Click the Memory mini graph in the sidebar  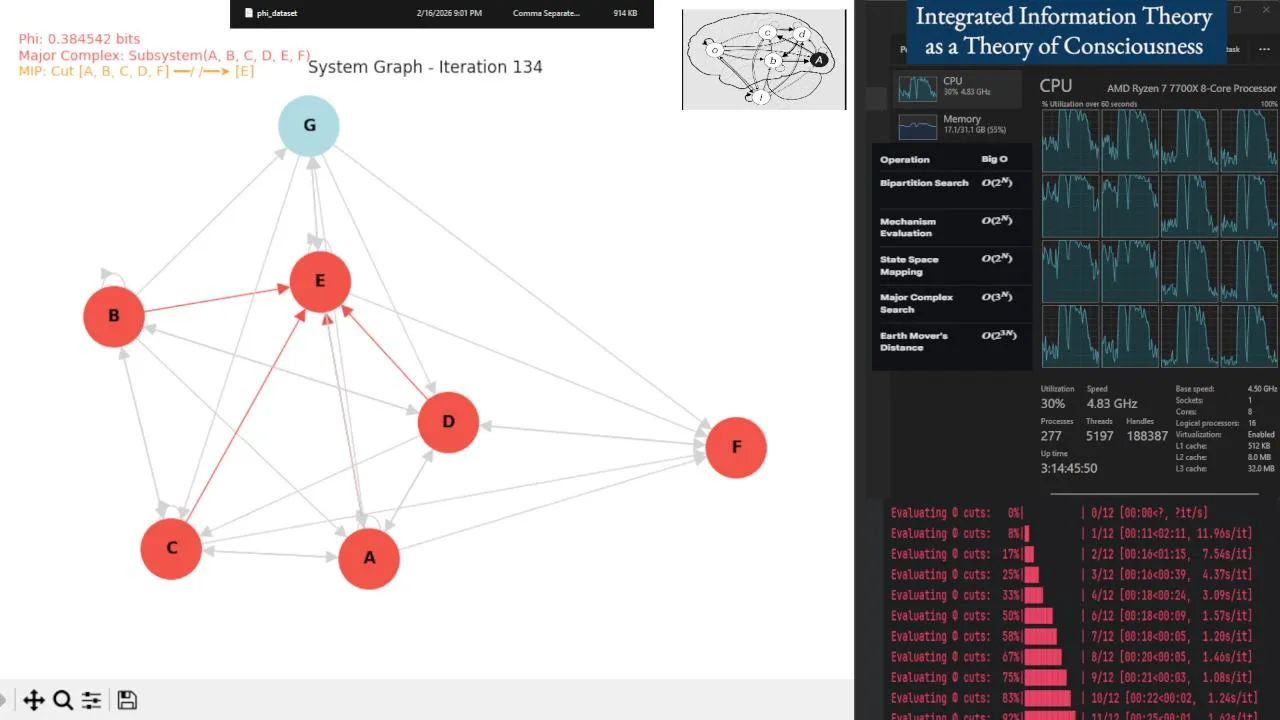917,126
